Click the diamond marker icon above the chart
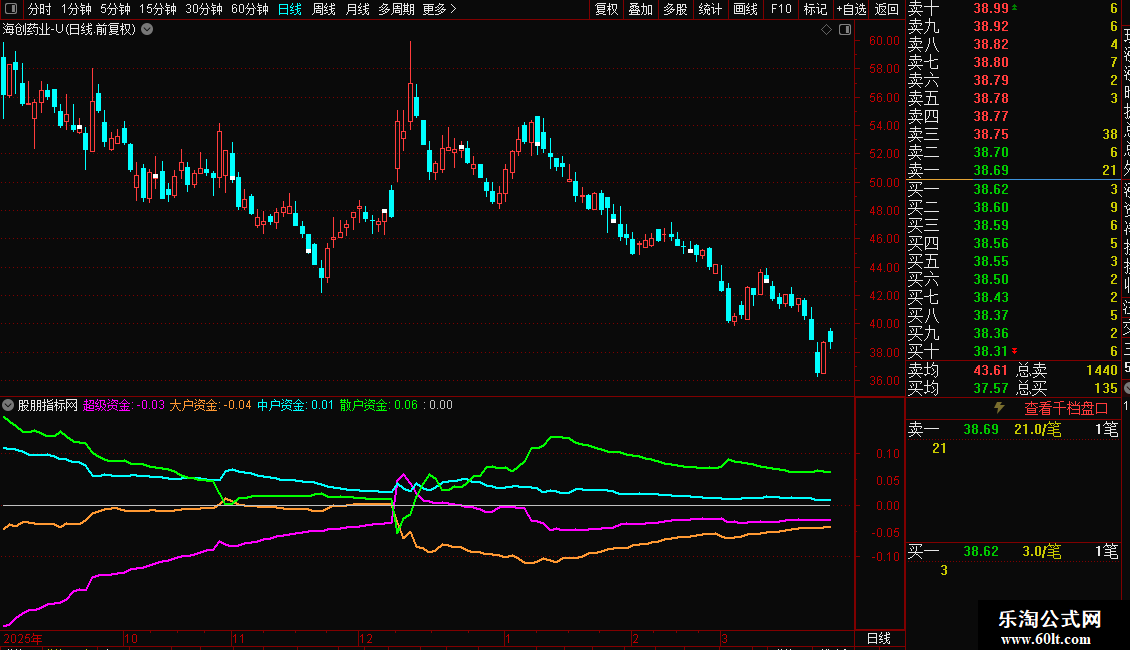This screenshot has width=1130, height=650. pyautogui.click(x=827, y=30)
